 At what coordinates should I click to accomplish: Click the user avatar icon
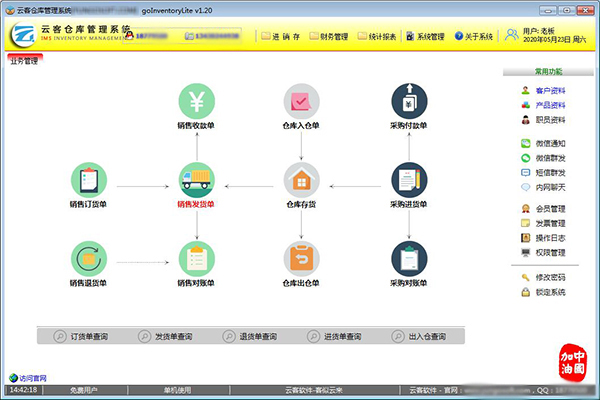[x=512, y=35]
